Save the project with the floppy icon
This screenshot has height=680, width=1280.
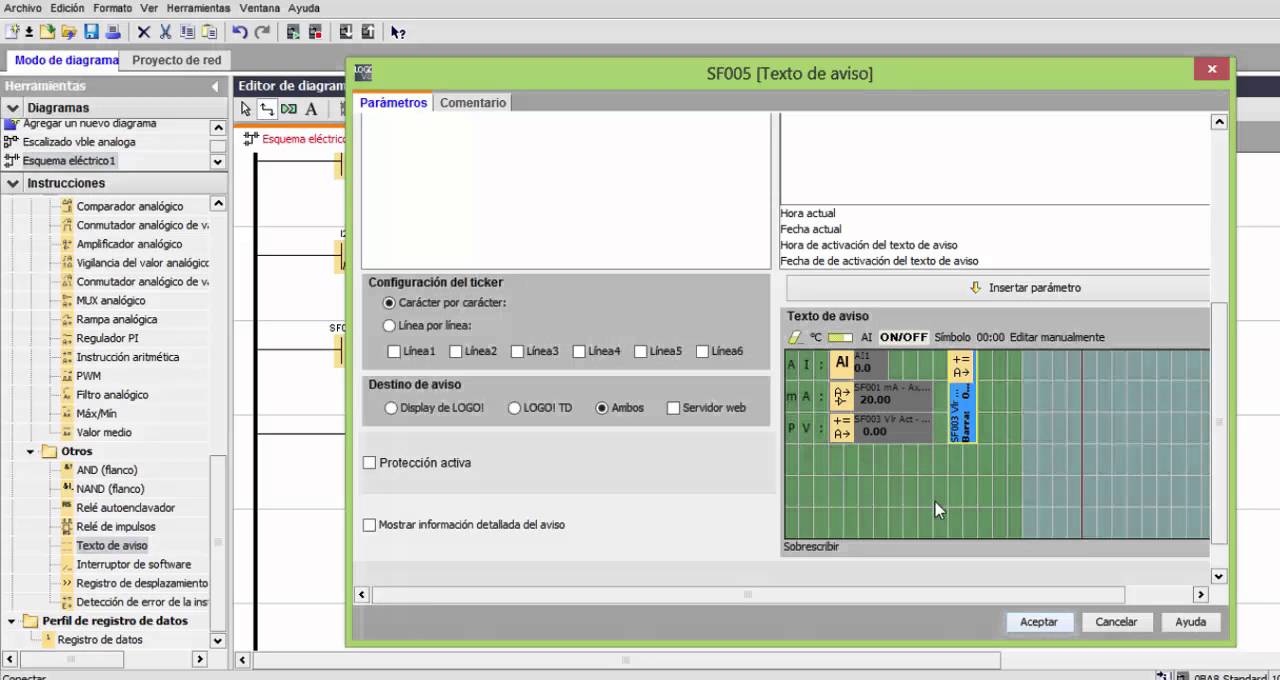click(91, 32)
